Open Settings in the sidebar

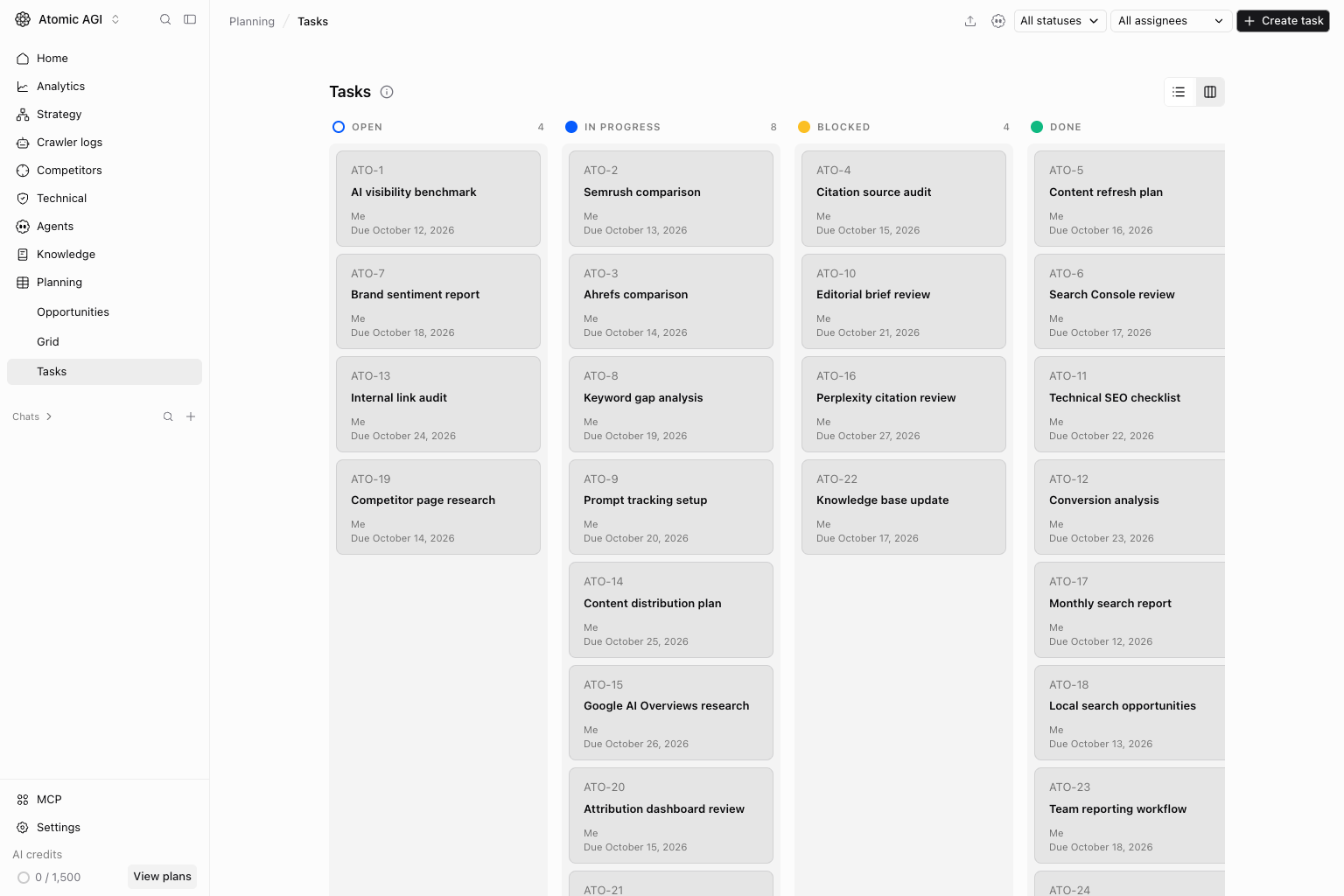pos(104,828)
